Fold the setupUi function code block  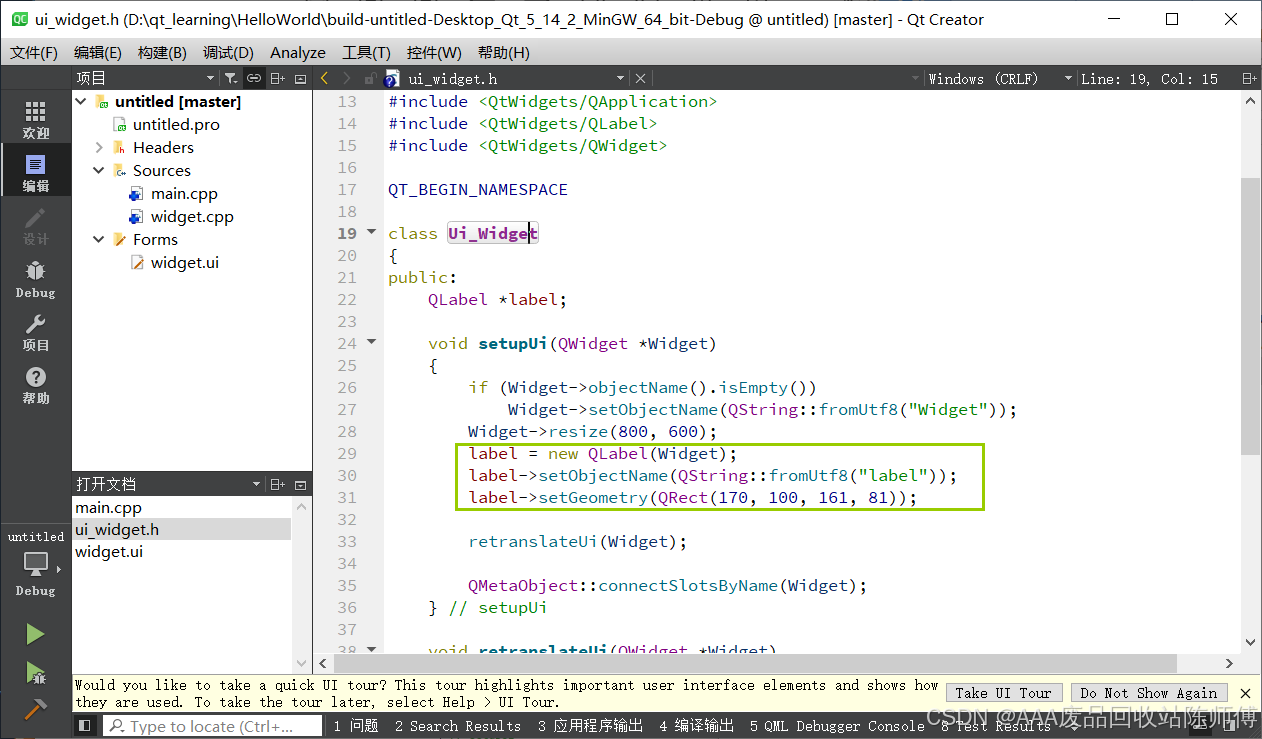tap(372, 343)
